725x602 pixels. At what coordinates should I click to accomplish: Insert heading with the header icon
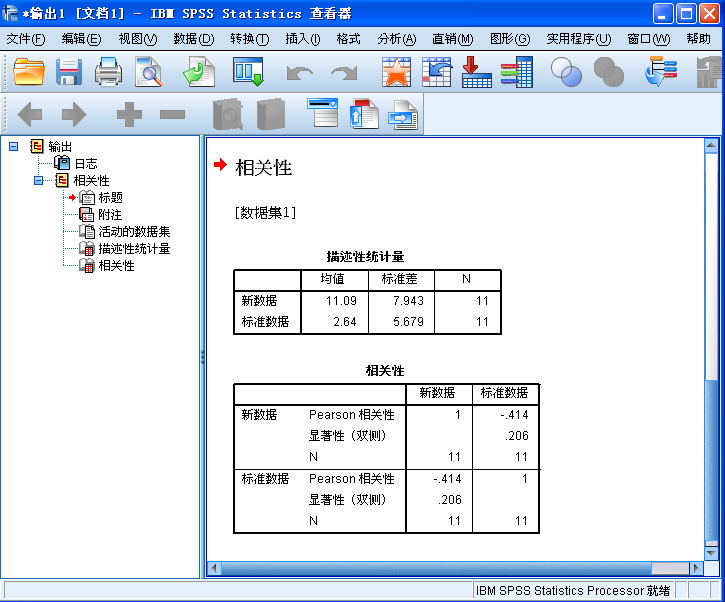click(323, 113)
